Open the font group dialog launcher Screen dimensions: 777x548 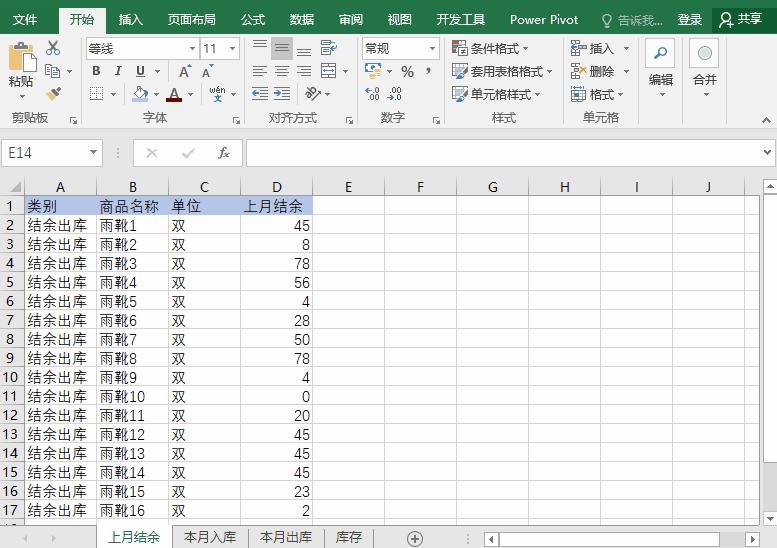click(236, 120)
